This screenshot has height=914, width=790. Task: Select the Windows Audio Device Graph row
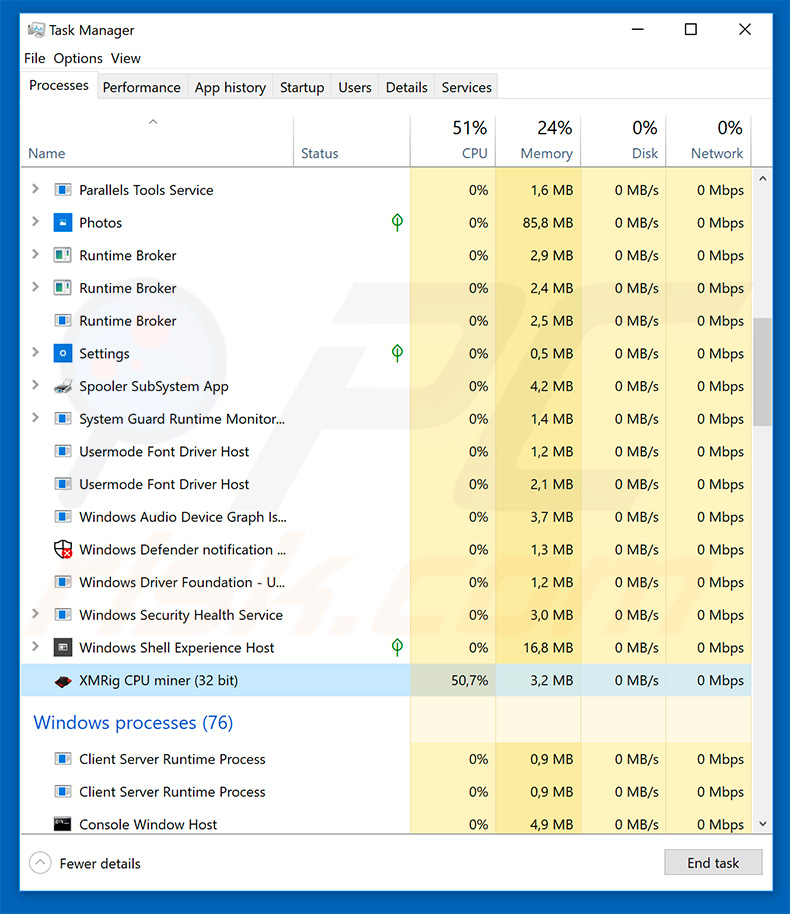tap(386, 516)
